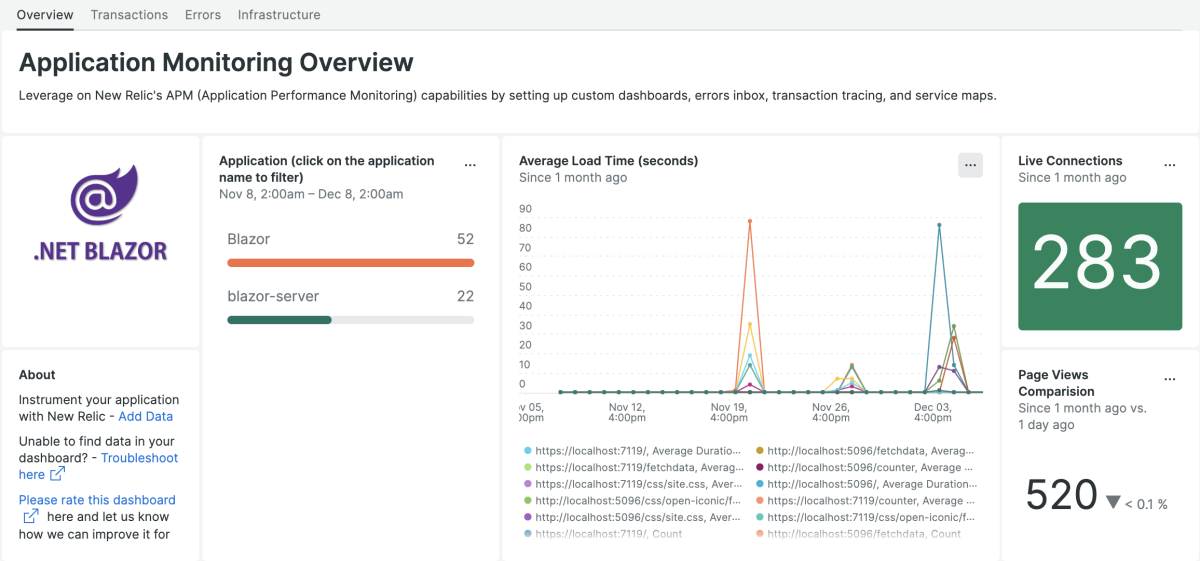Click the external link icon after Troubleshoot here

point(57,474)
